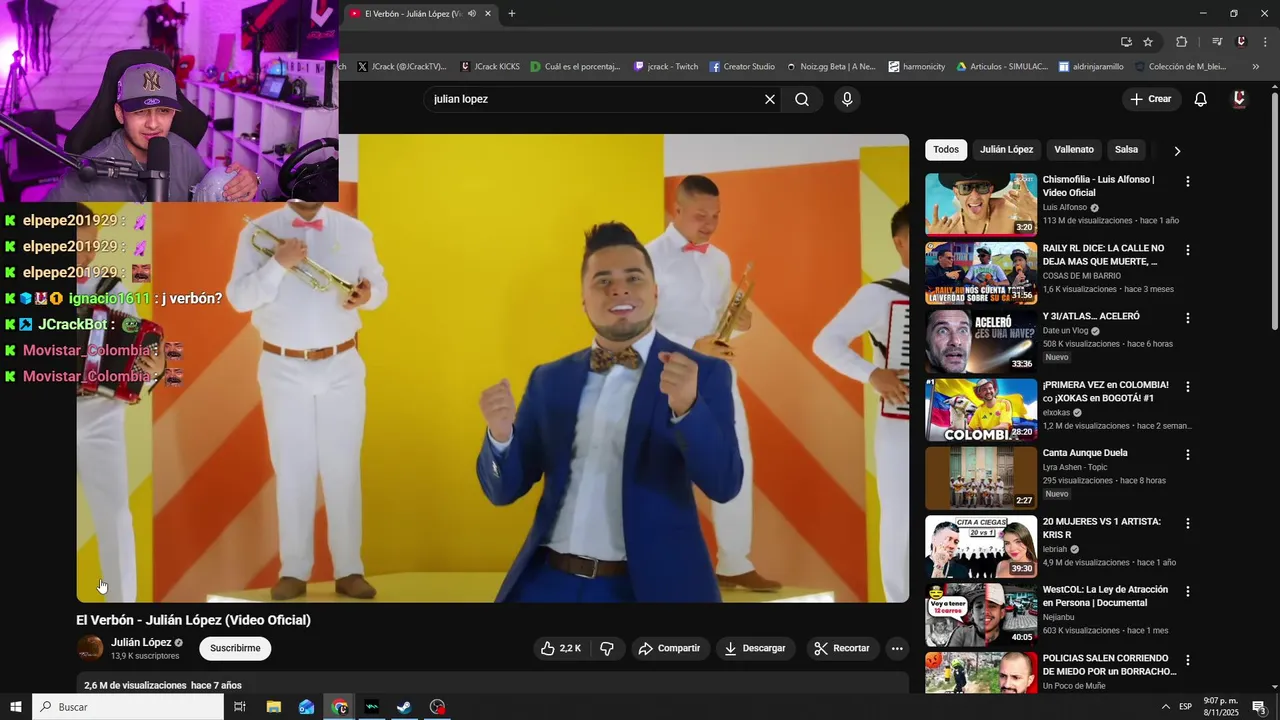Viewport: 1280px width, 720px height.
Task: Select the Todos filter chip
Action: (x=946, y=150)
